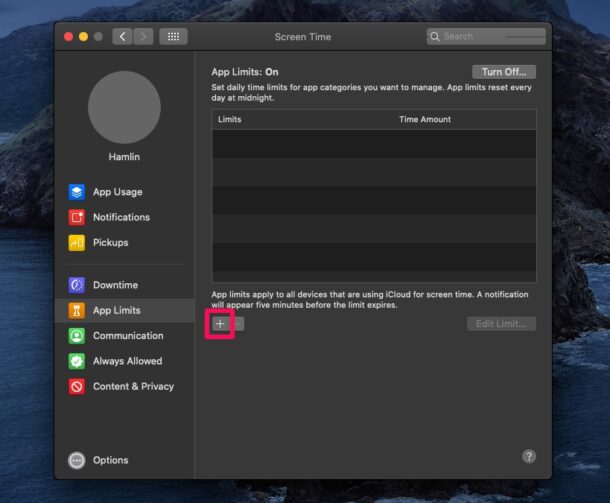Open the Notifications section label

[x=121, y=217]
